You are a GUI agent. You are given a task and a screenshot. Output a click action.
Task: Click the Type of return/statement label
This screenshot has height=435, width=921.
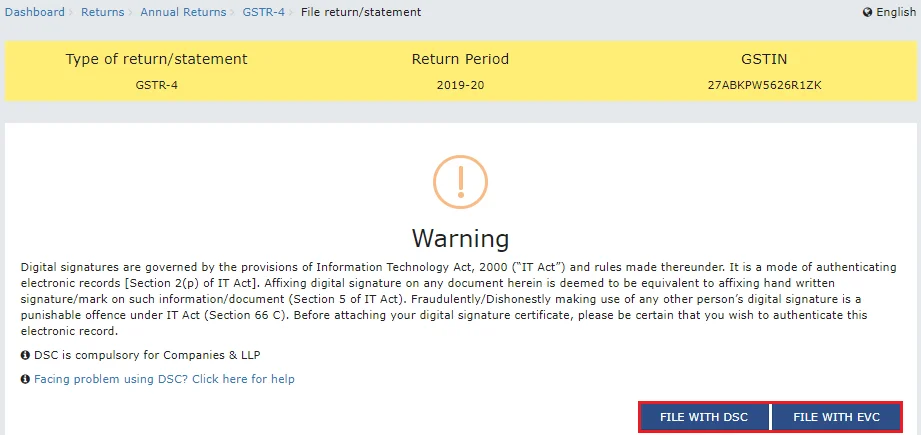(156, 59)
